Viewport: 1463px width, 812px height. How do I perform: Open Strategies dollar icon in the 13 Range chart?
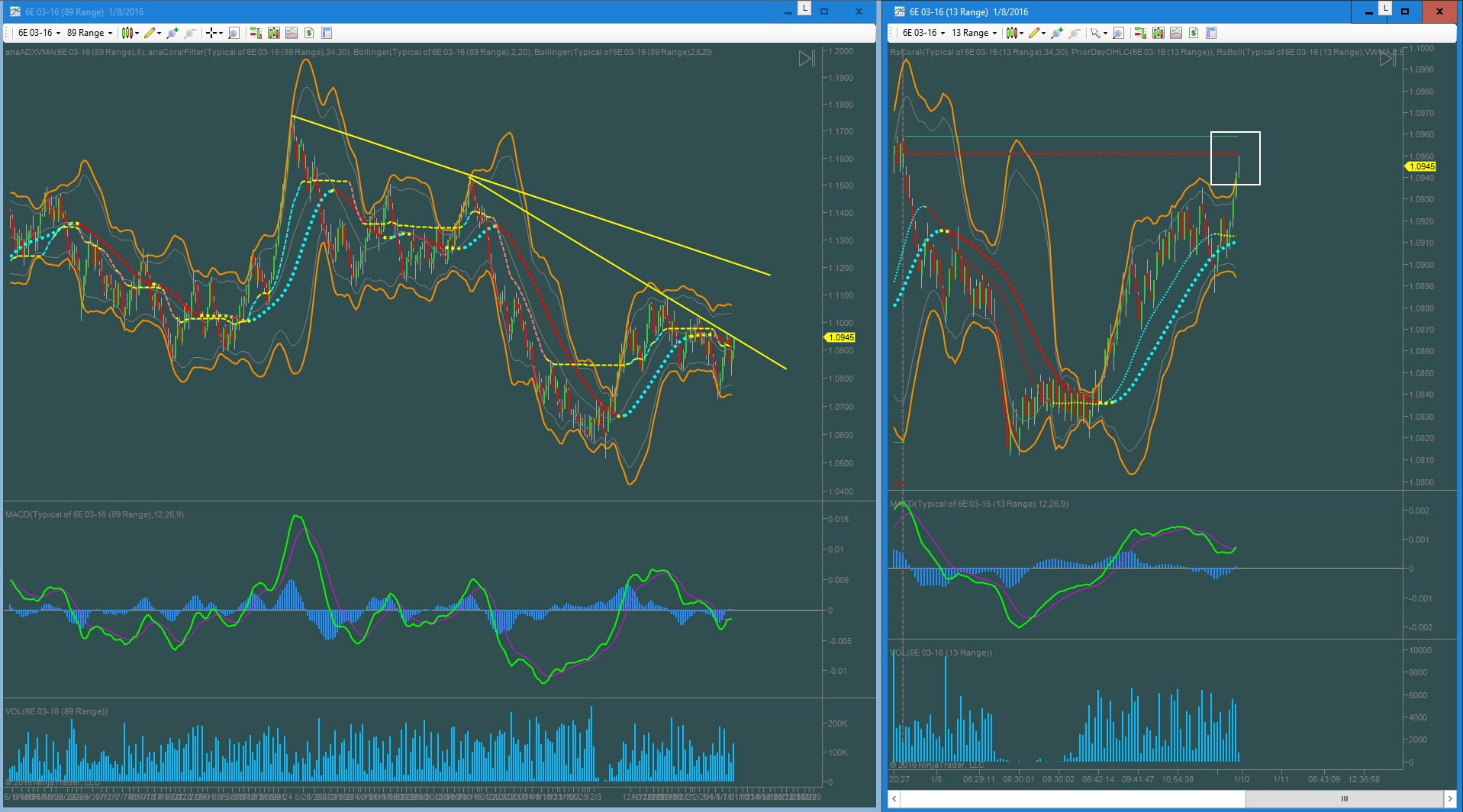(1193, 33)
